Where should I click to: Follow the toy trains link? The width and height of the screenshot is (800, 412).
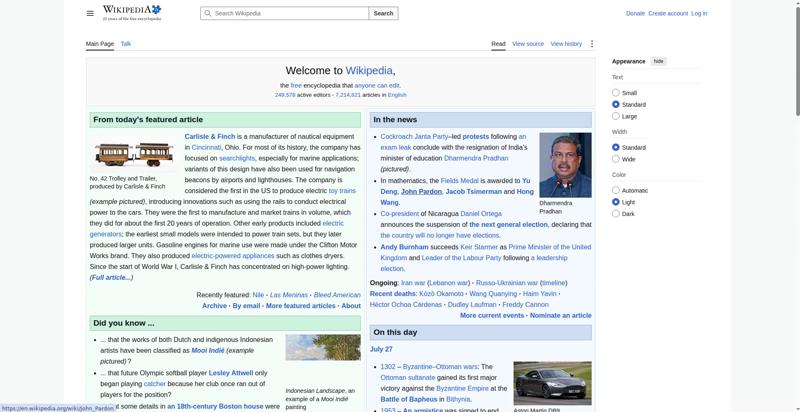342,191
